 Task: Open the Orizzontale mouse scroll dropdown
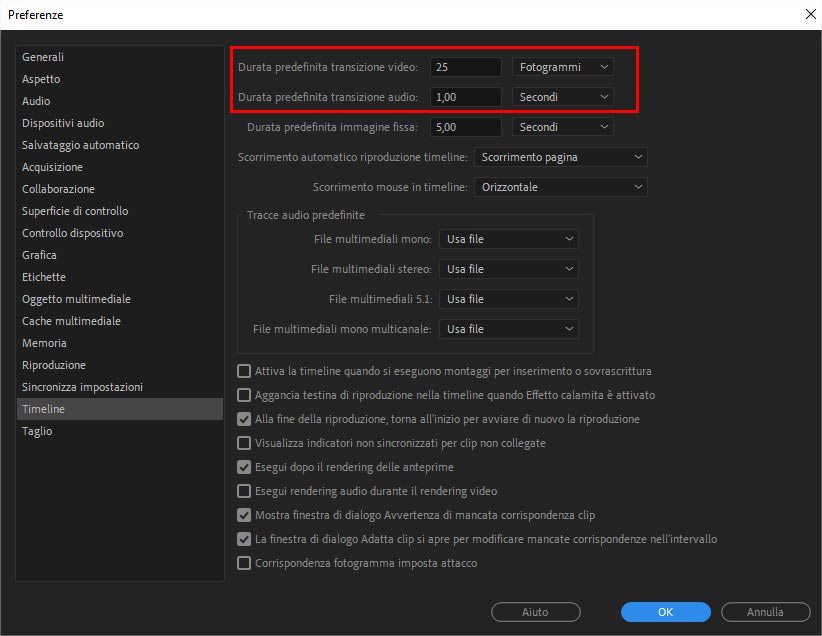(560, 187)
